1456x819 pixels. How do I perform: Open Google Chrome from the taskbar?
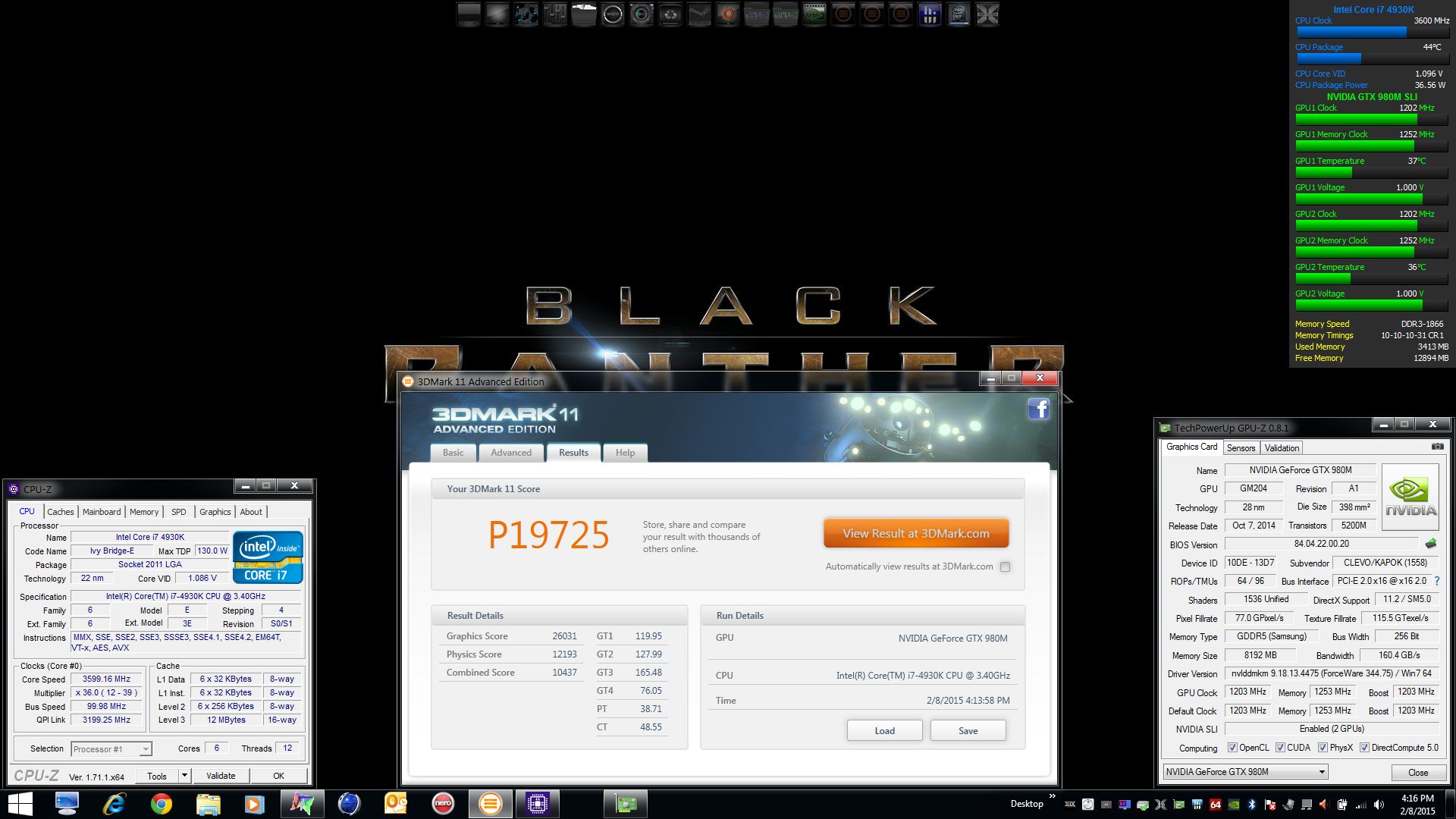click(x=161, y=804)
